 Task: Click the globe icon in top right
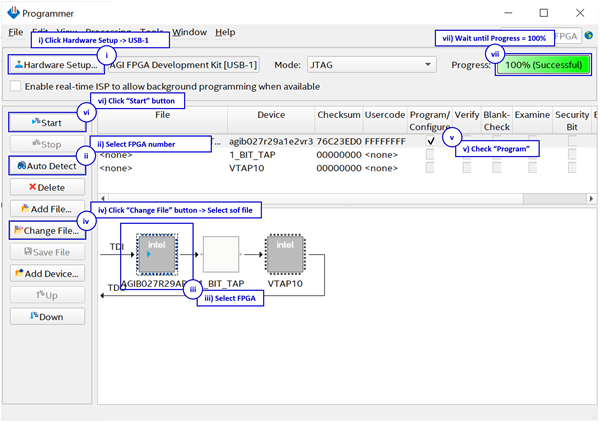point(589,36)
